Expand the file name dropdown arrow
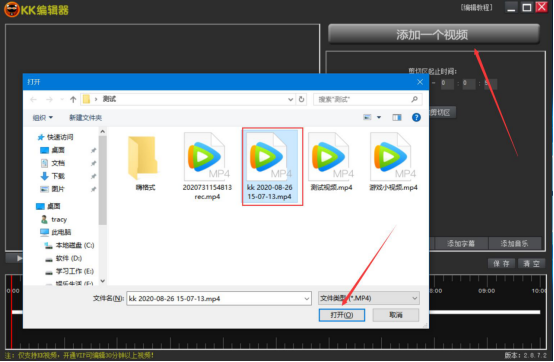 click(x=306, y=299)
